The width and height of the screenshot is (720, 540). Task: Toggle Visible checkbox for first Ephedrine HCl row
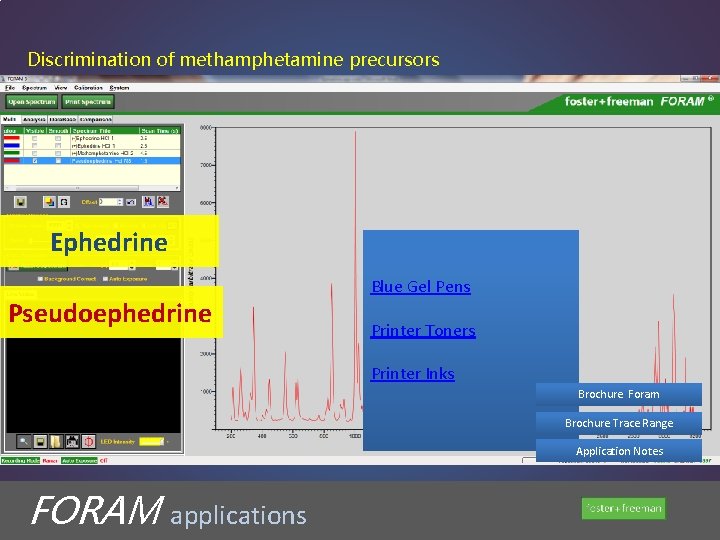click(x=35, y=138)
